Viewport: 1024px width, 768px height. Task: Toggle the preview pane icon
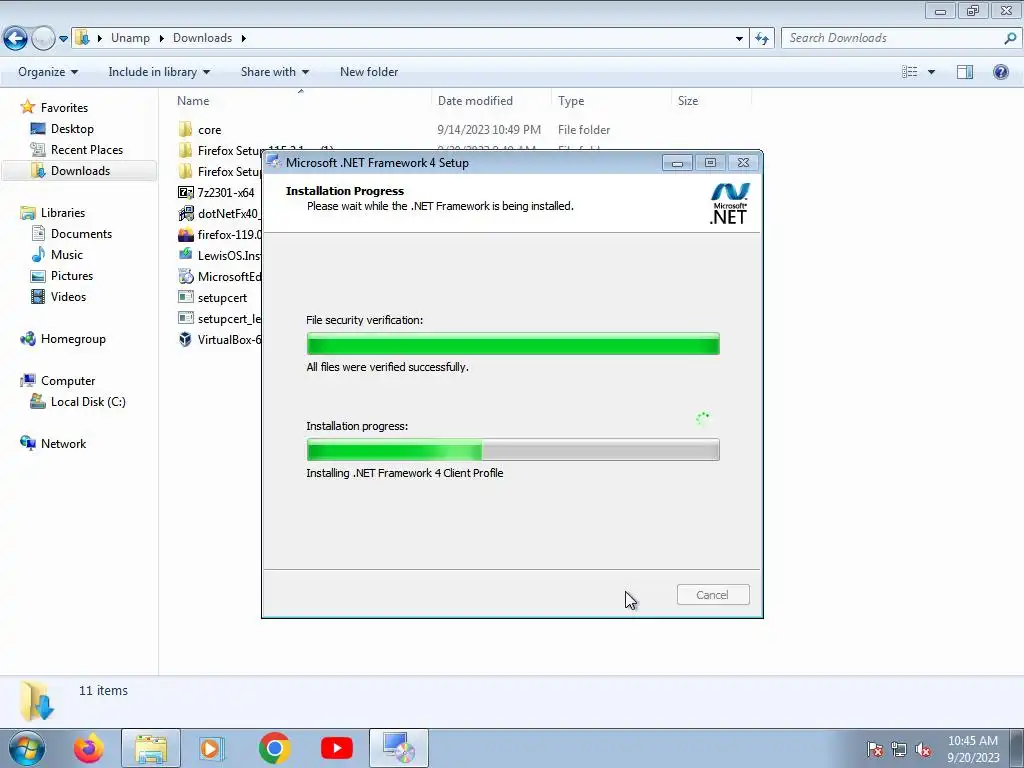pos(965,72)
